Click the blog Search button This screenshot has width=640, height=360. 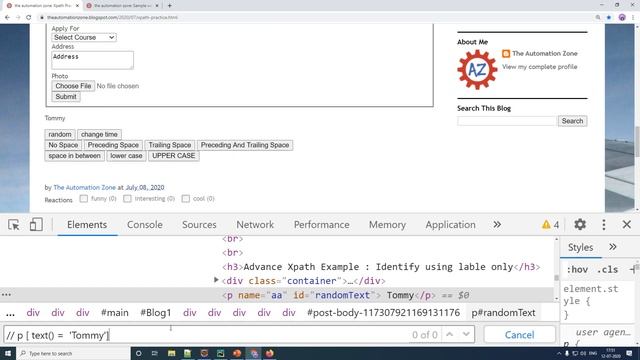pyautogui.click(x=572, y=121)
